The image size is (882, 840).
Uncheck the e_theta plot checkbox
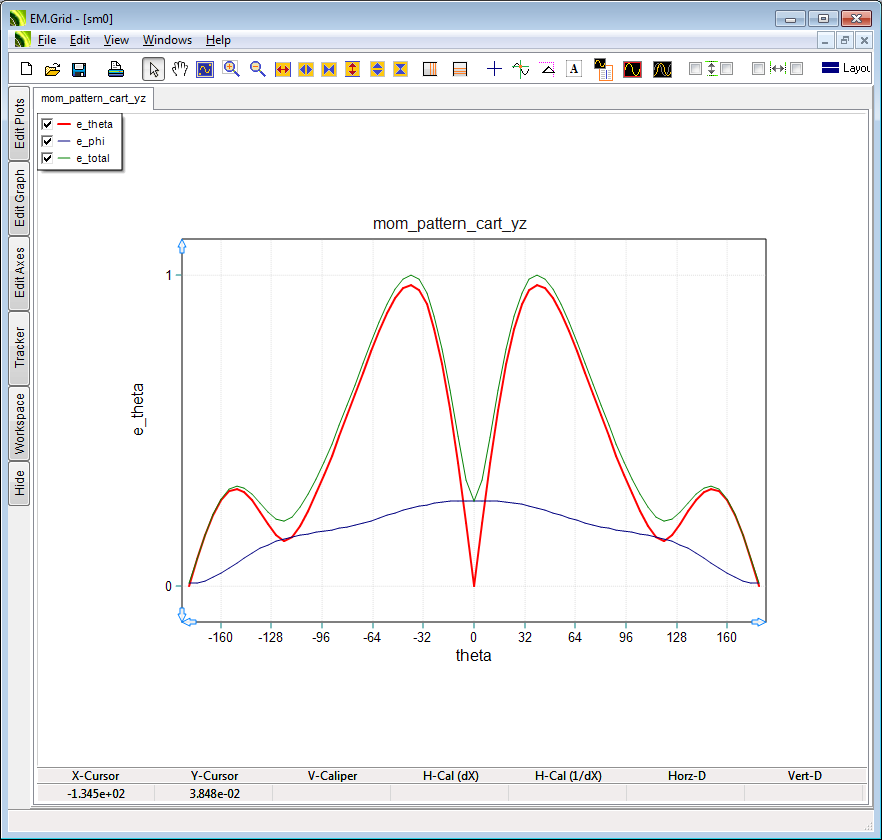[47, 124]
